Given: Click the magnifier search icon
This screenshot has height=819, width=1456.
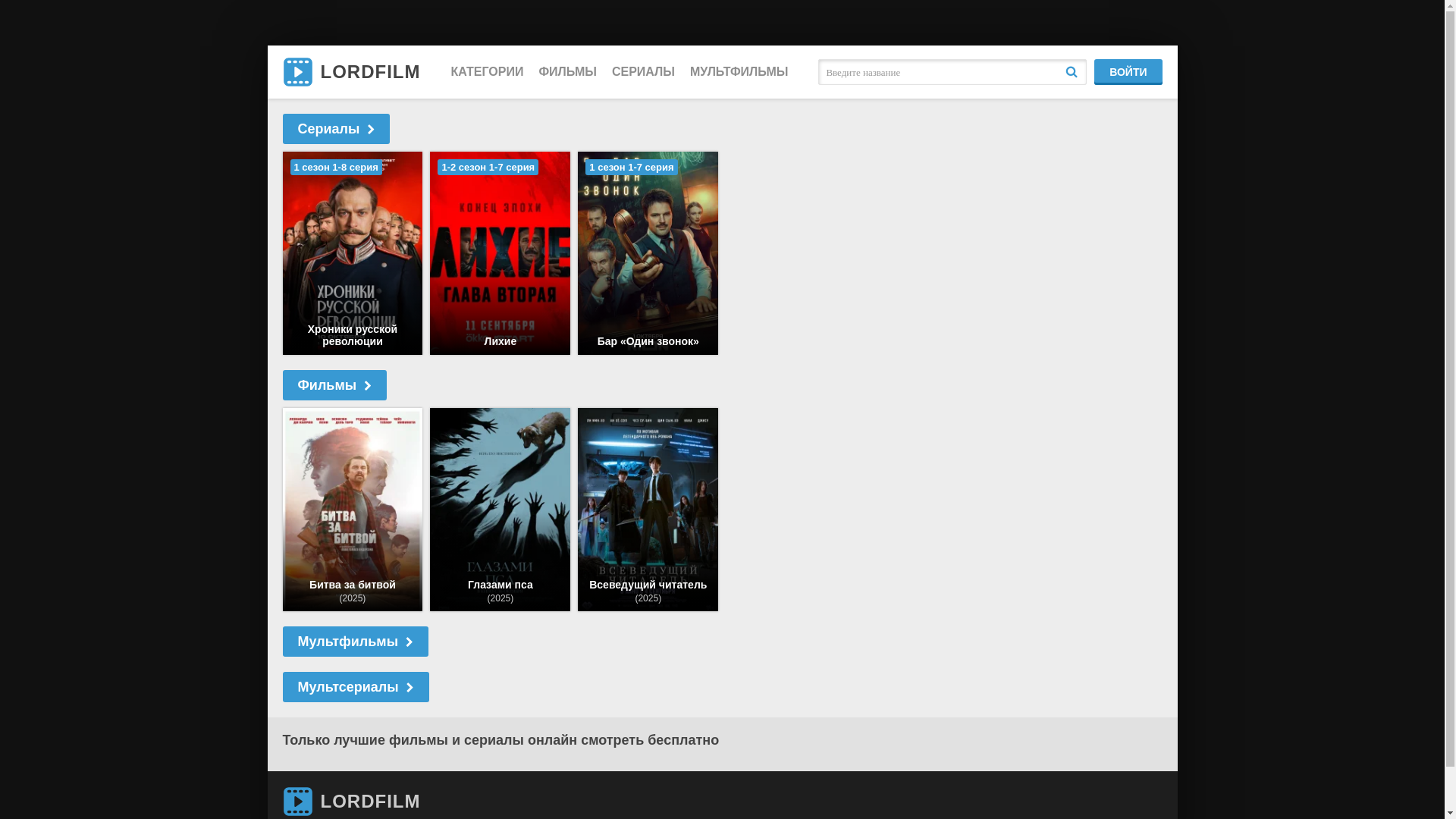Looking at the screenshot, I should 1071,72.
